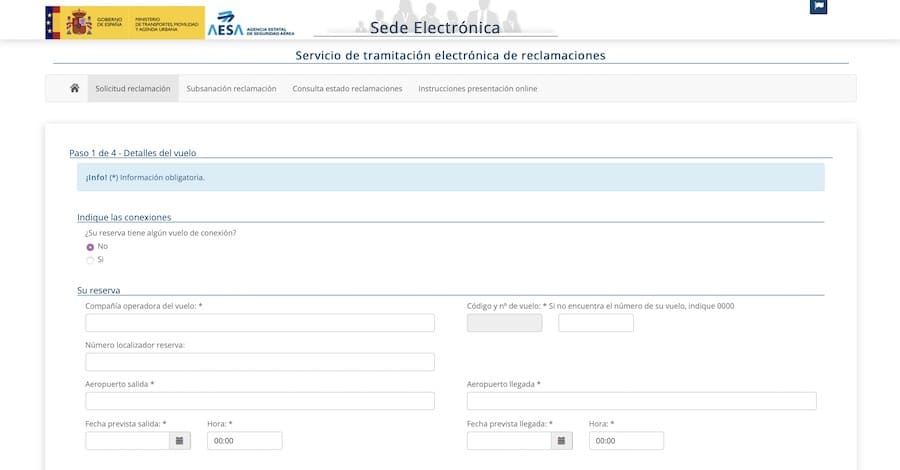Image resolution: width=900 pixels, height=470 pixels.
Task: Open the Solicitud reclamación tab
Action: pyautogui.click(x=133, y=88)
